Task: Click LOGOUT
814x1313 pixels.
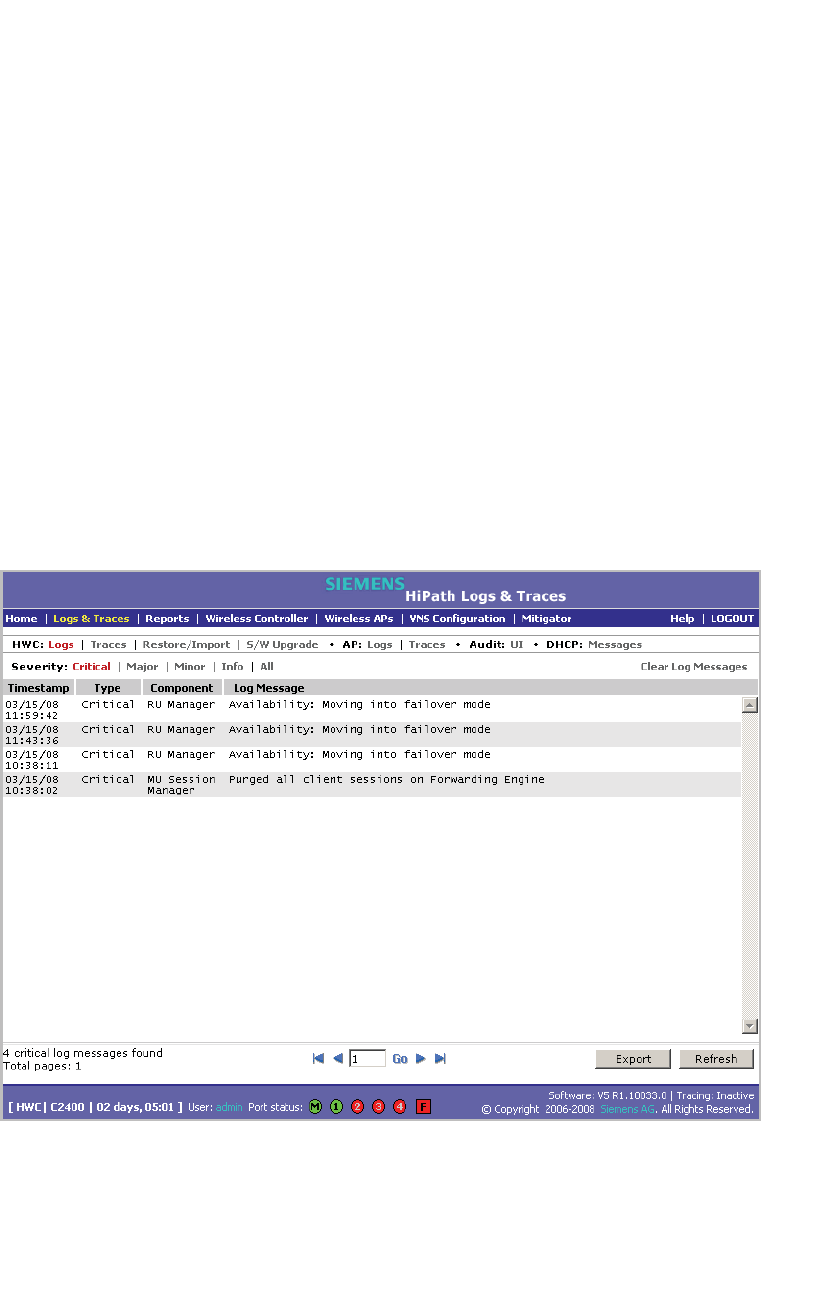Action: pyautogui.click(x=732, y=619)
